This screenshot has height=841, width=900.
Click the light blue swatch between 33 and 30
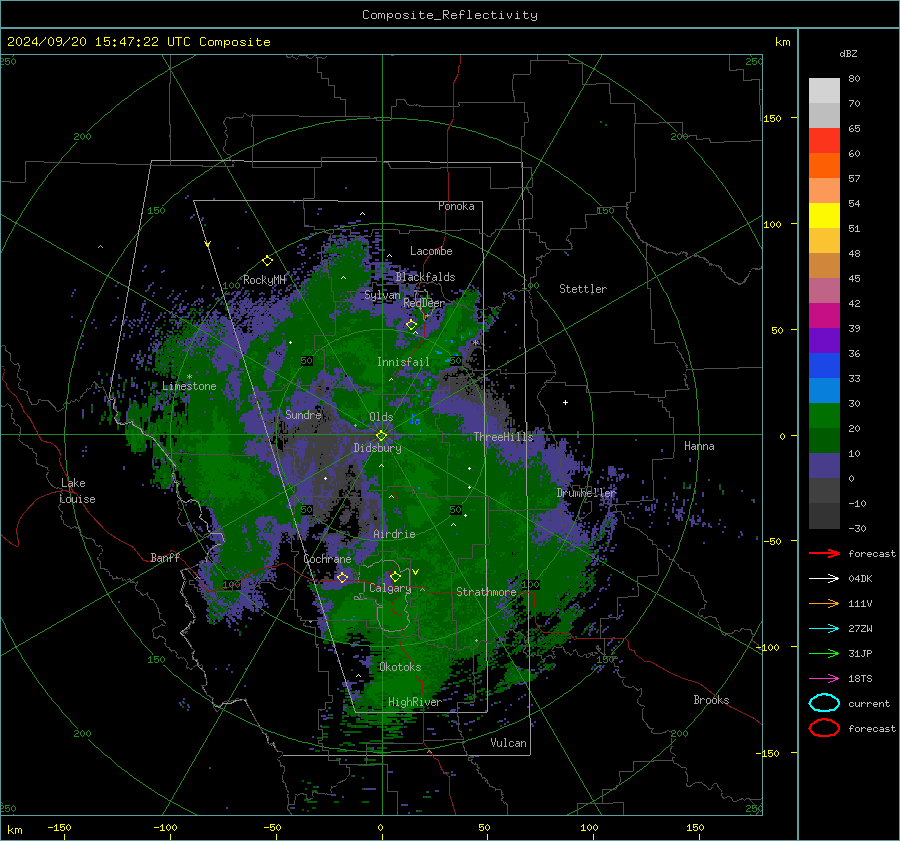(824, 390)
